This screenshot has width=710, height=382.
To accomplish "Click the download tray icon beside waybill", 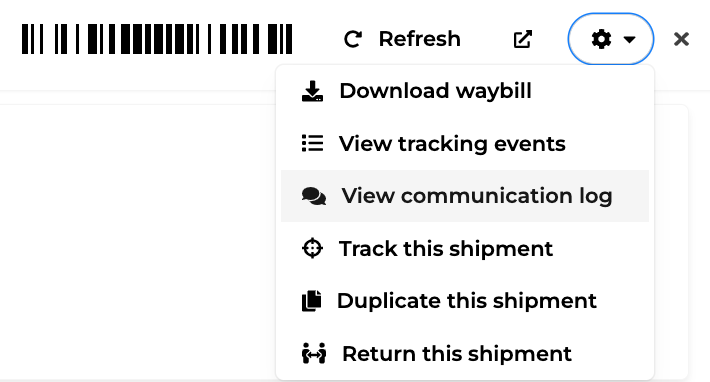I will 312,91.
